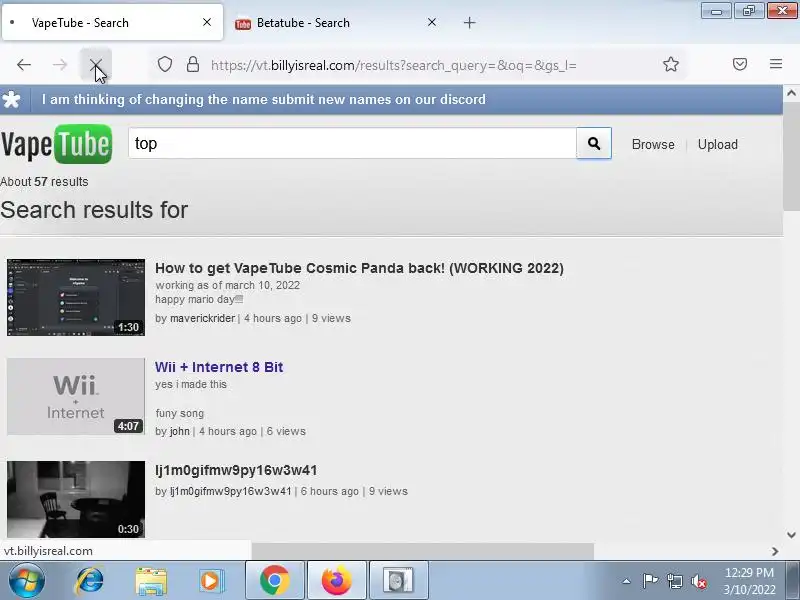Viewport: 800px width, 600px height.
Task: Open the Windows Start menu
Action: (x=26, y=581)
